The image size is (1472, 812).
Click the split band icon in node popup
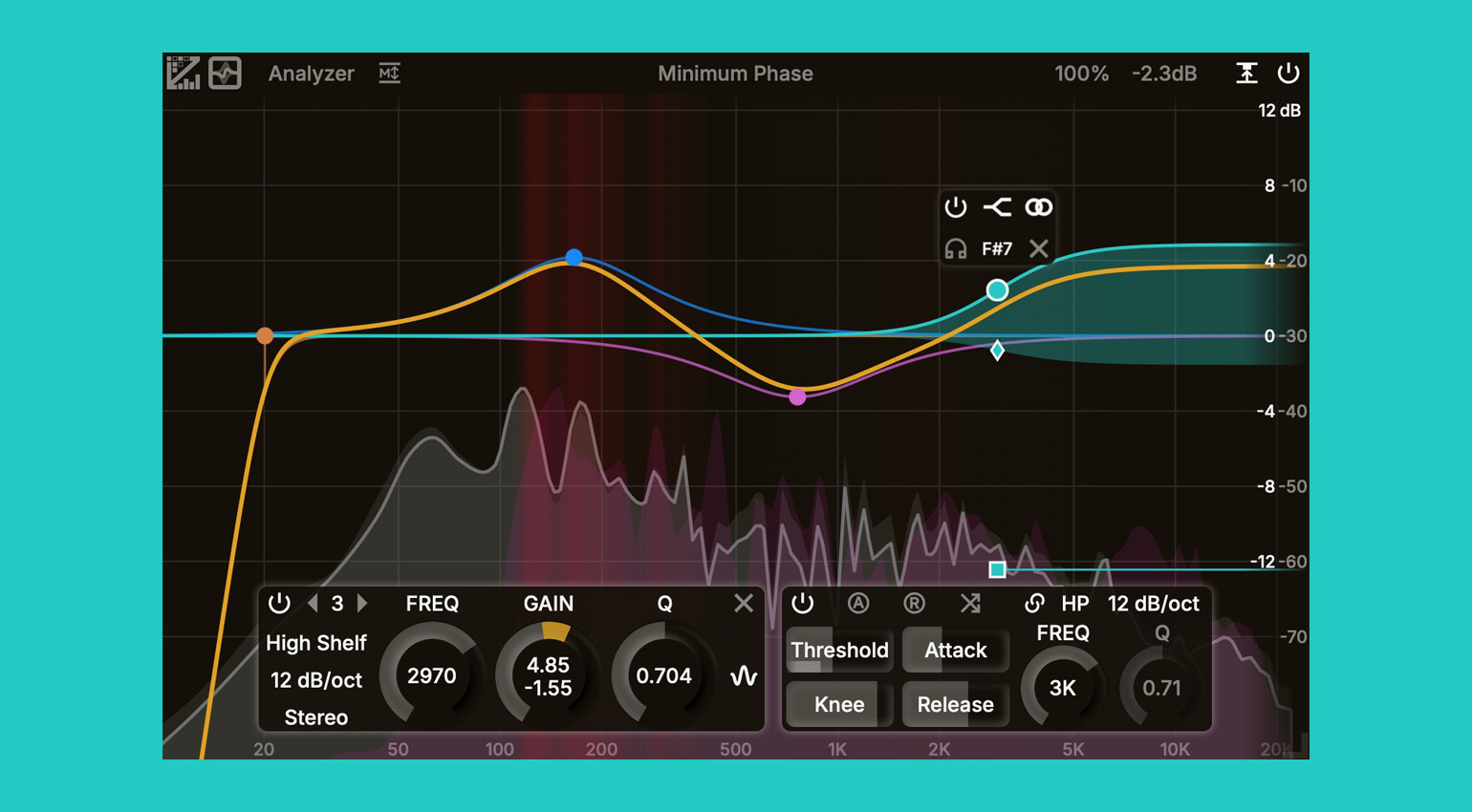997,207
